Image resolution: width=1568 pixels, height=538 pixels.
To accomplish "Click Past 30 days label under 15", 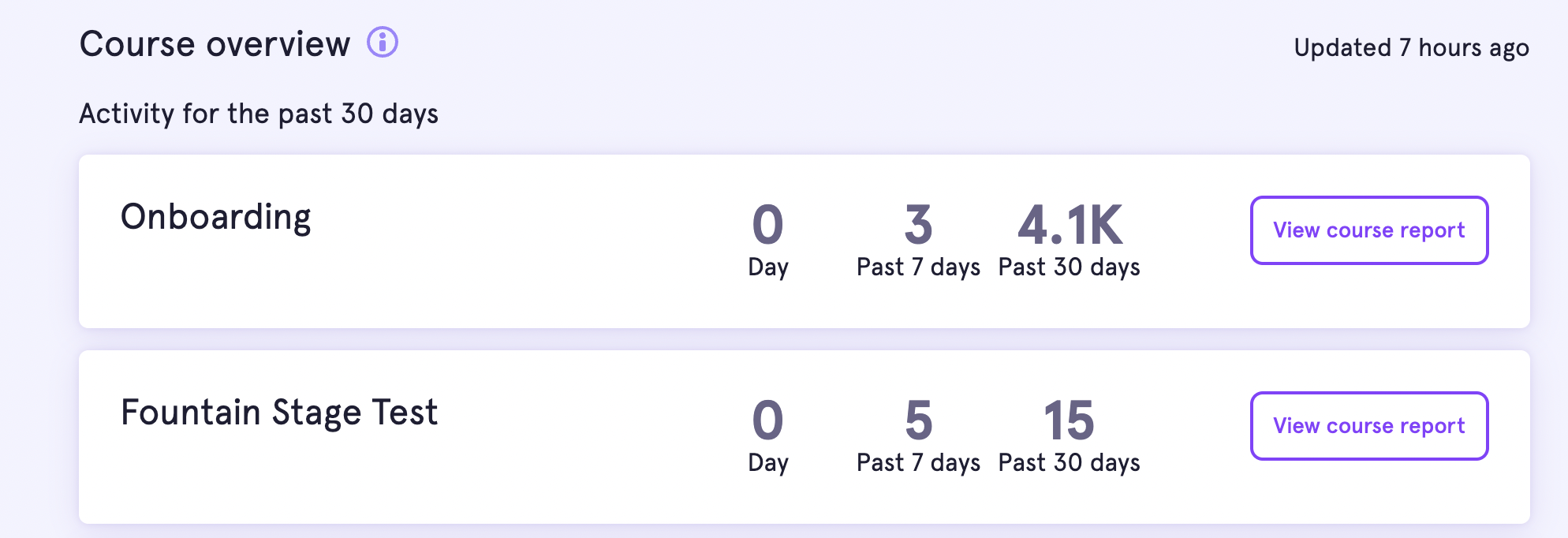I will click(x=1070, y=463).
